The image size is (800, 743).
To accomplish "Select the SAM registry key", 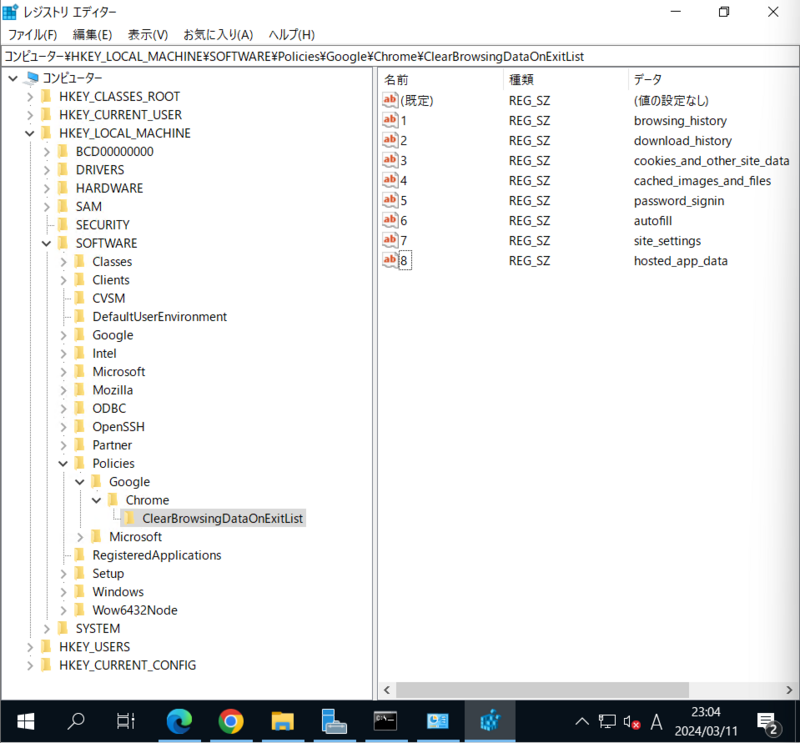I will (89, 207).
